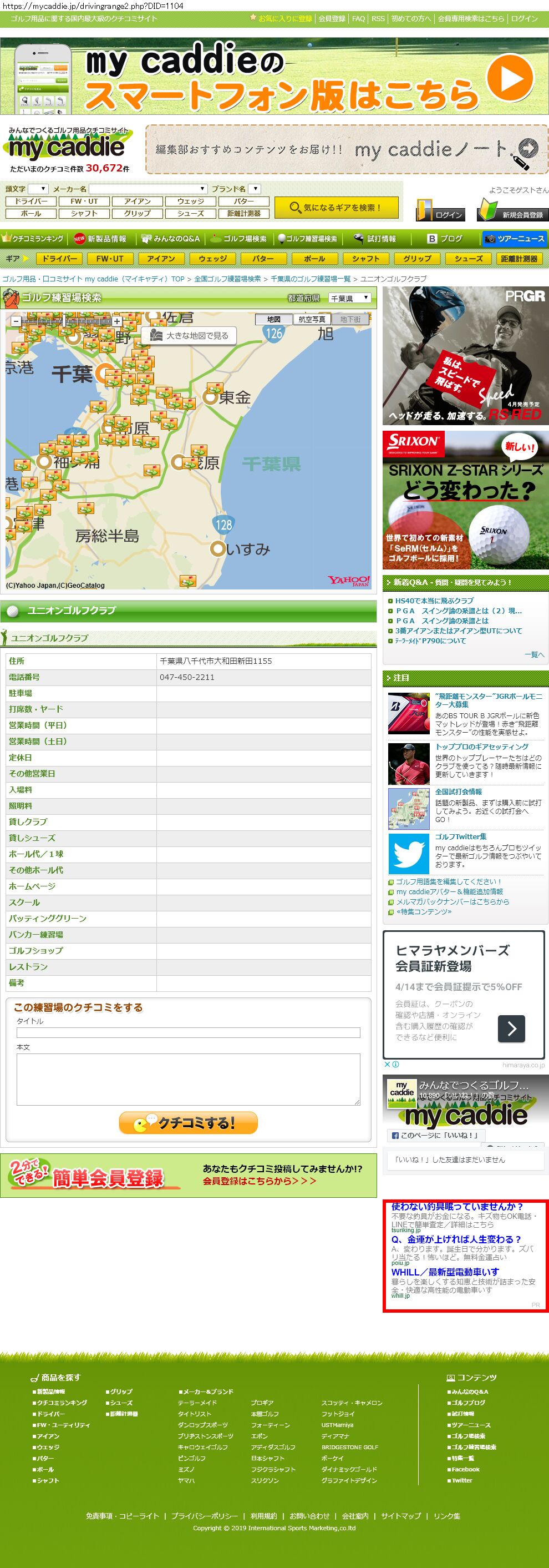
Task: Click the Facebook このページに「いいね!」button
Action: click(435, 1135)
